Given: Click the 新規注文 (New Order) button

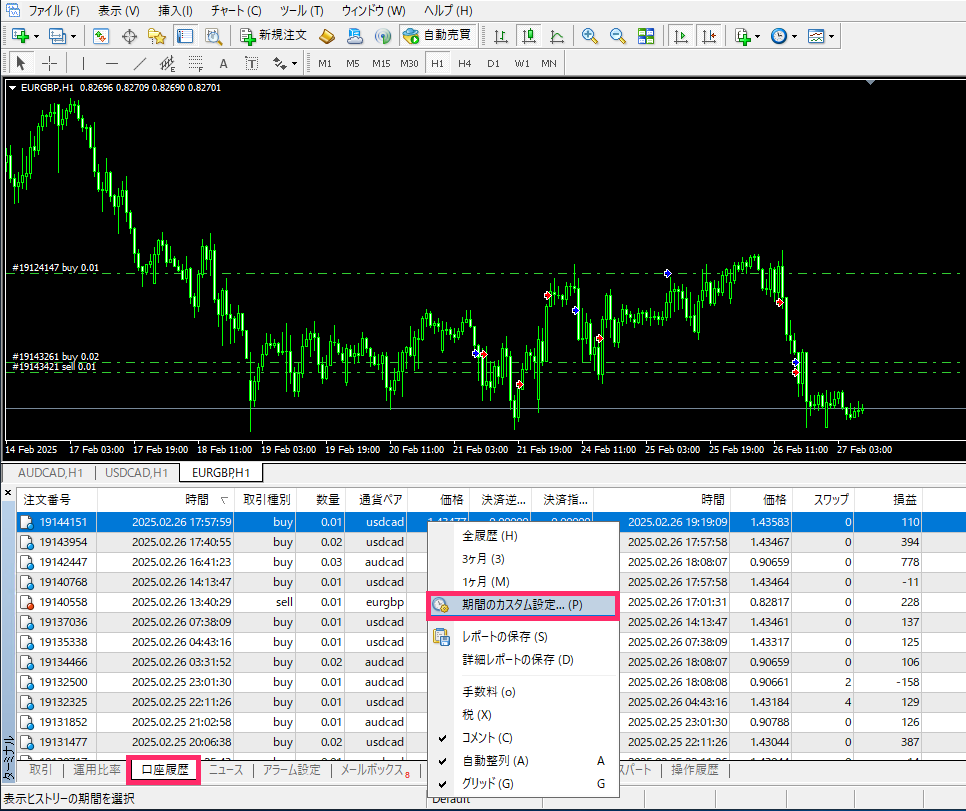Looking at the screenshot, I should pos(273,36).
